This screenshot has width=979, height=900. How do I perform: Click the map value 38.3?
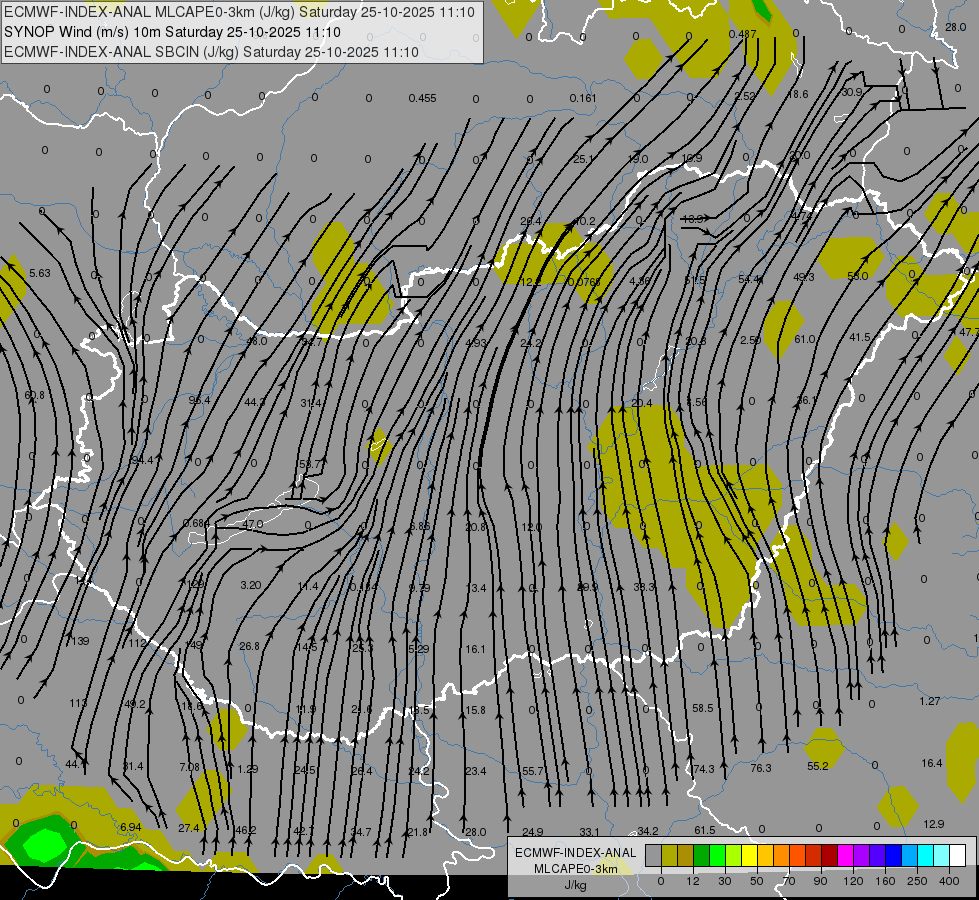coord(644,587)
